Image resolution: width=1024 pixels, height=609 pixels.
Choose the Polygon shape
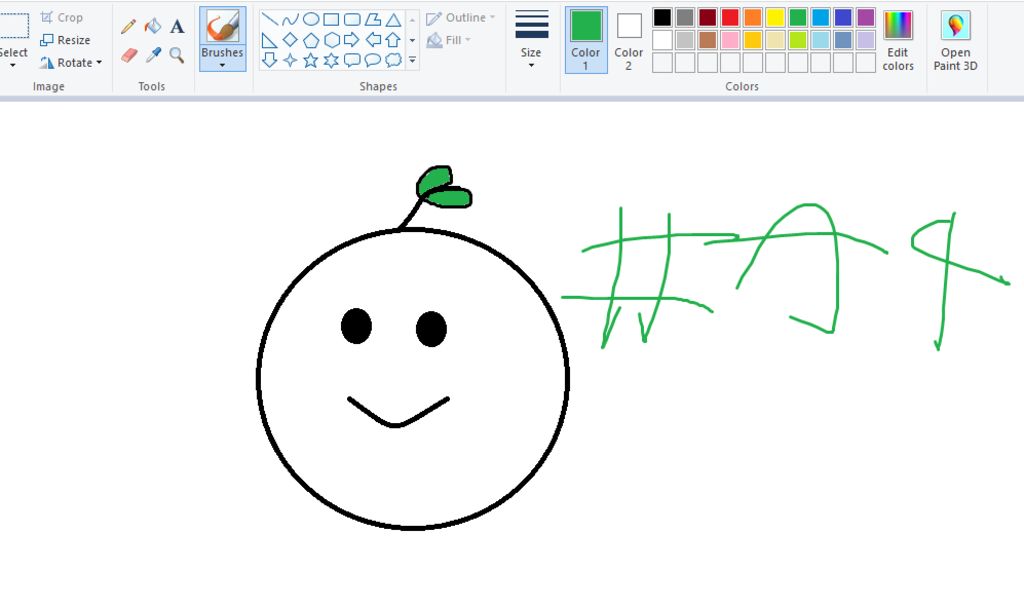point(372,19)
